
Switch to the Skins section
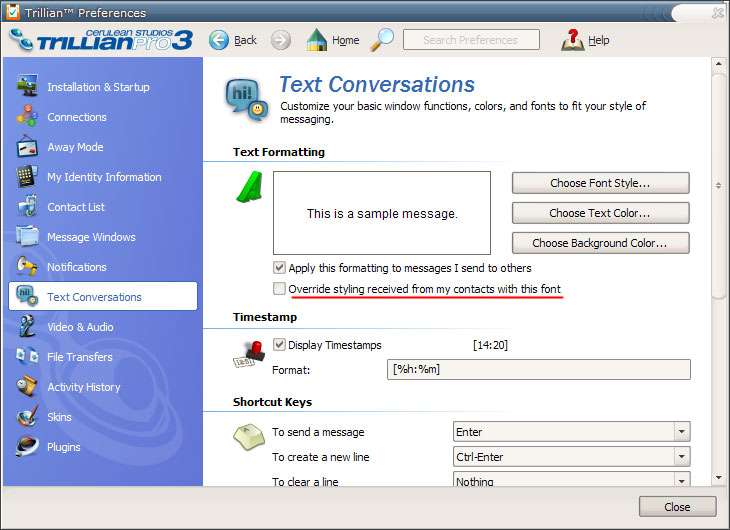click(59, 417)
